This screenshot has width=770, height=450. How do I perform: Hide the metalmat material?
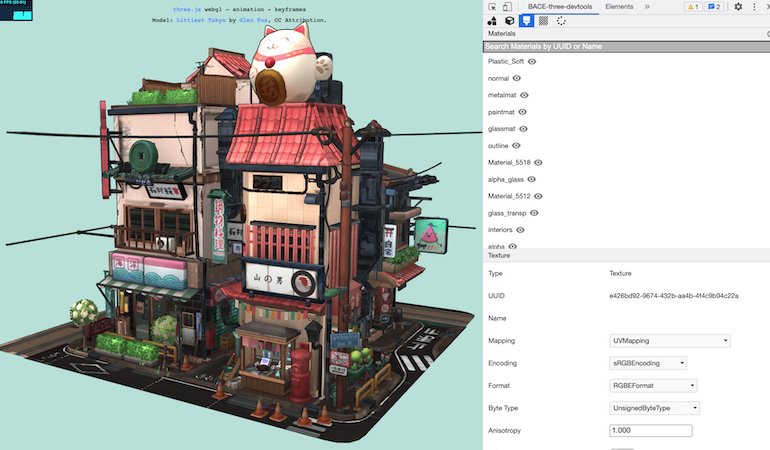tap(524, 95)
